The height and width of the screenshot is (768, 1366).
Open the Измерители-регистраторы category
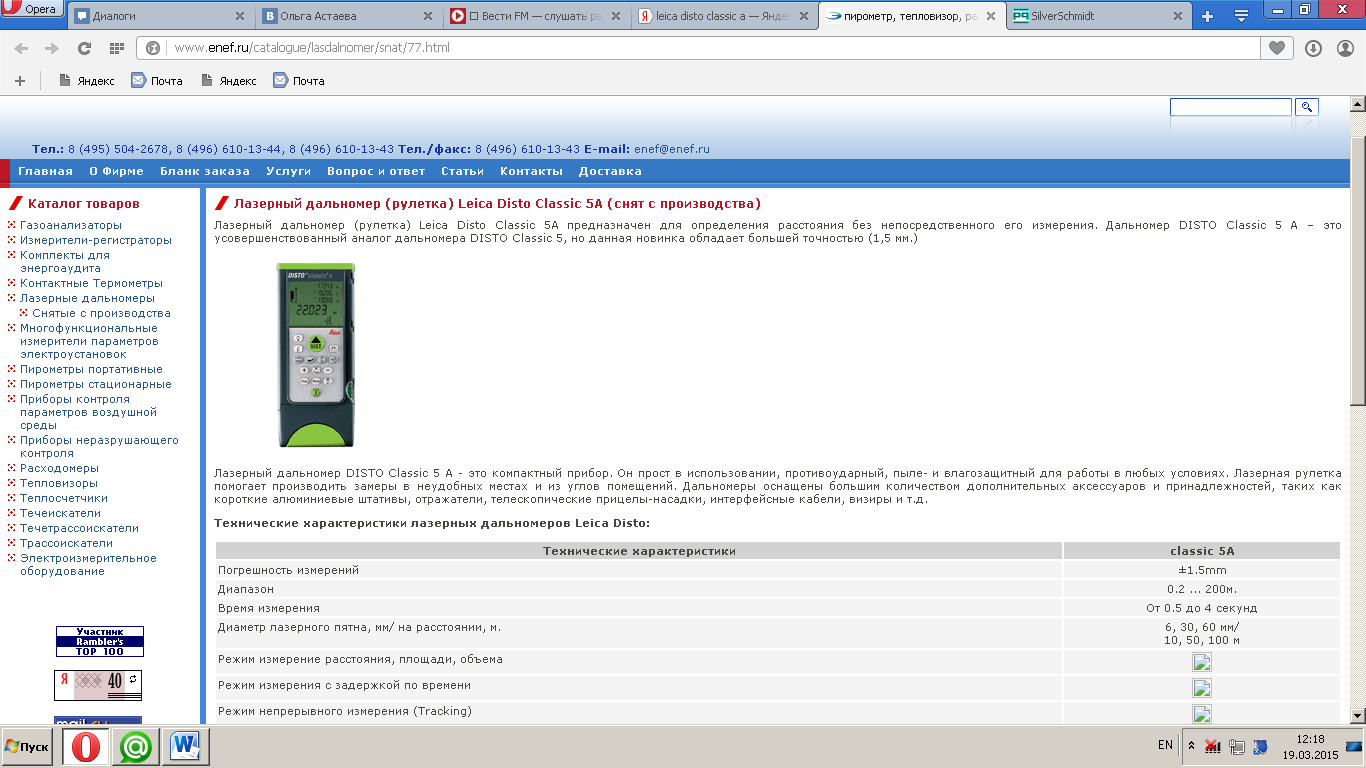pos(96,240)
